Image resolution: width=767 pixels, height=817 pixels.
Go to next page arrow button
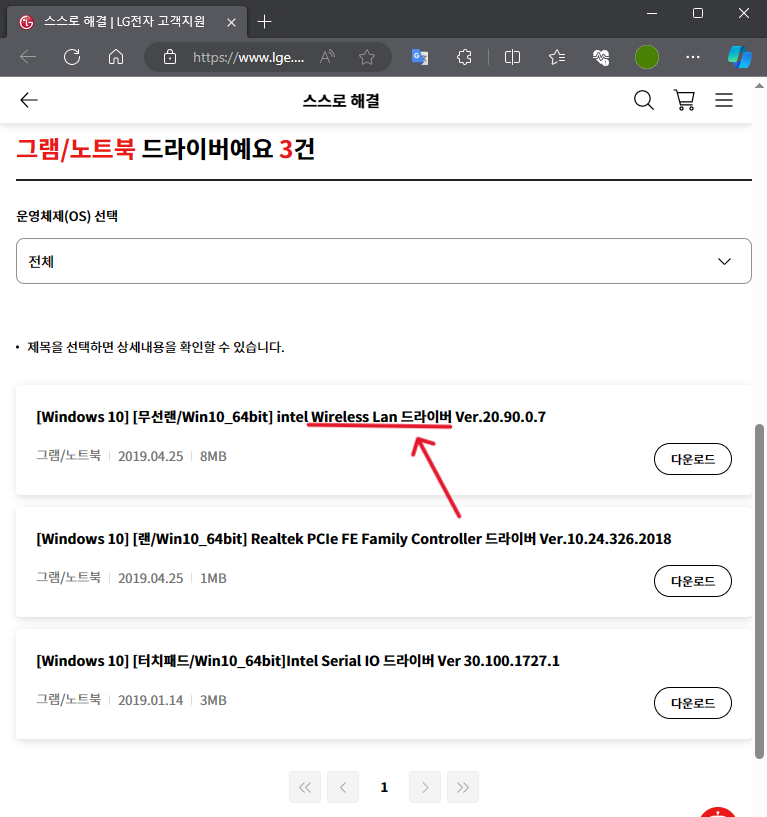pyautogui.click(x=425, y=787)
